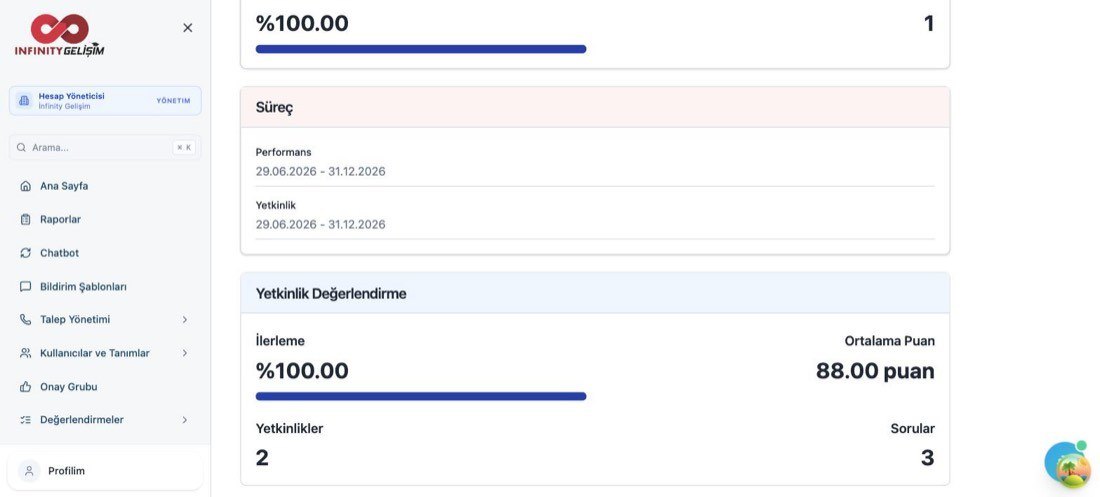
Task: Click the Yetkinlik Değerlendirme progress bar
Action: [x=421, y=397]
